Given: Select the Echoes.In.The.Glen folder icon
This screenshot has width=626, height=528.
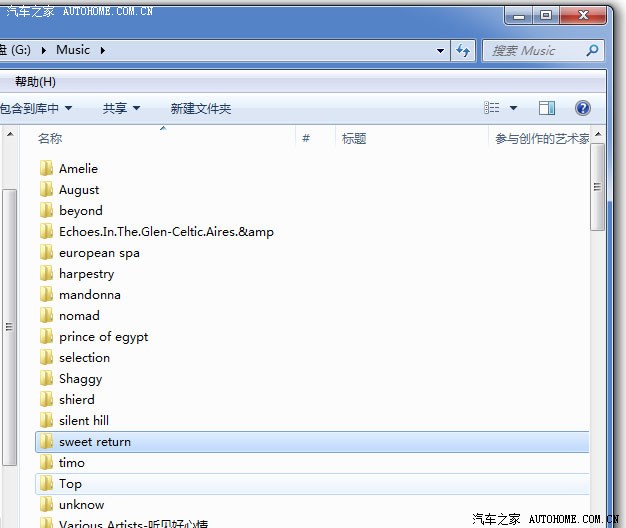Looking at the screenshot, I should click(46, 231).
